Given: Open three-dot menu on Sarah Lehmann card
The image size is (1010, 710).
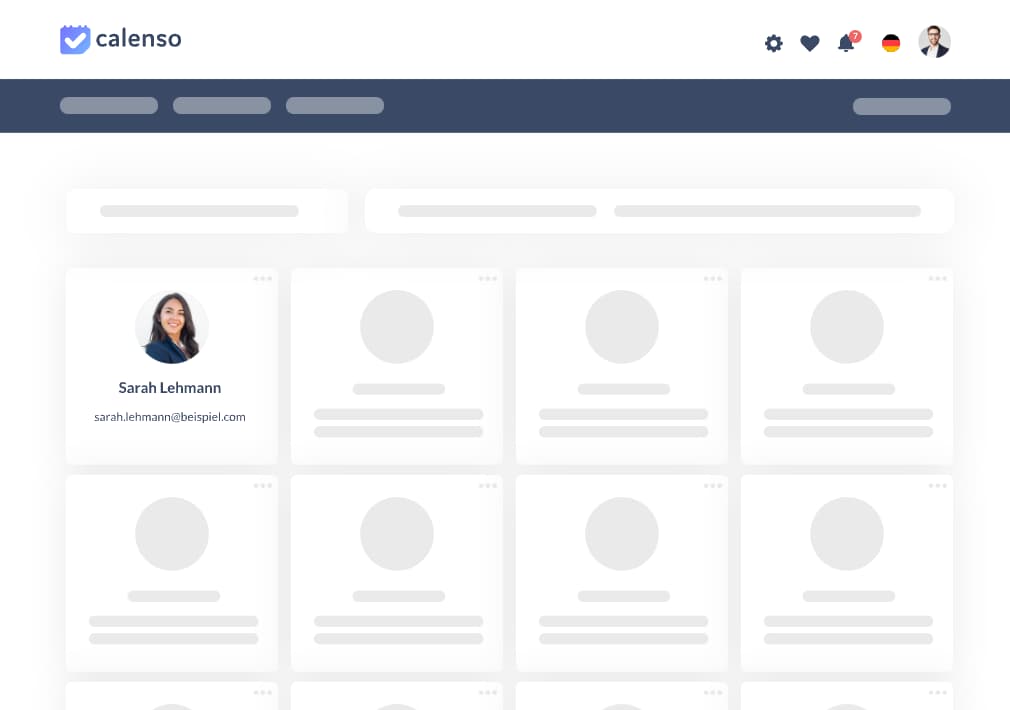Looking at the screenshot, I should pyautogui.click(x=263, y=279).
